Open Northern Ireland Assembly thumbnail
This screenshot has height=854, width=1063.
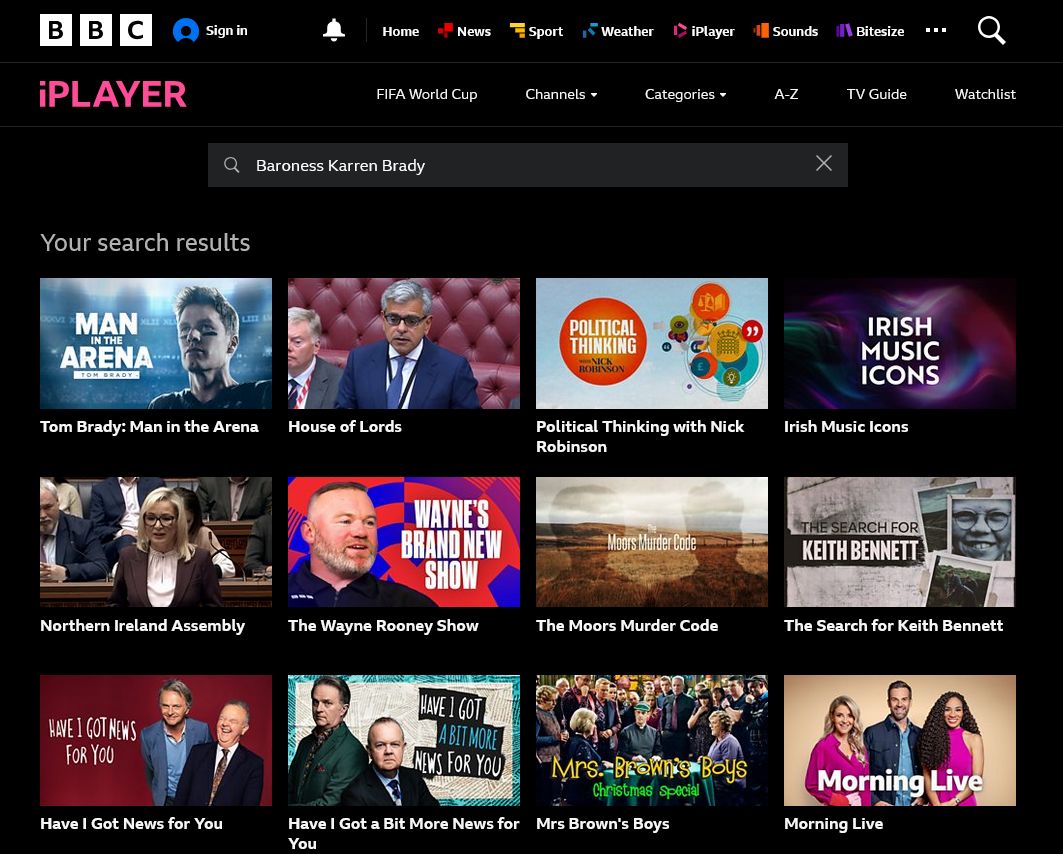click(x=156, y=542)
